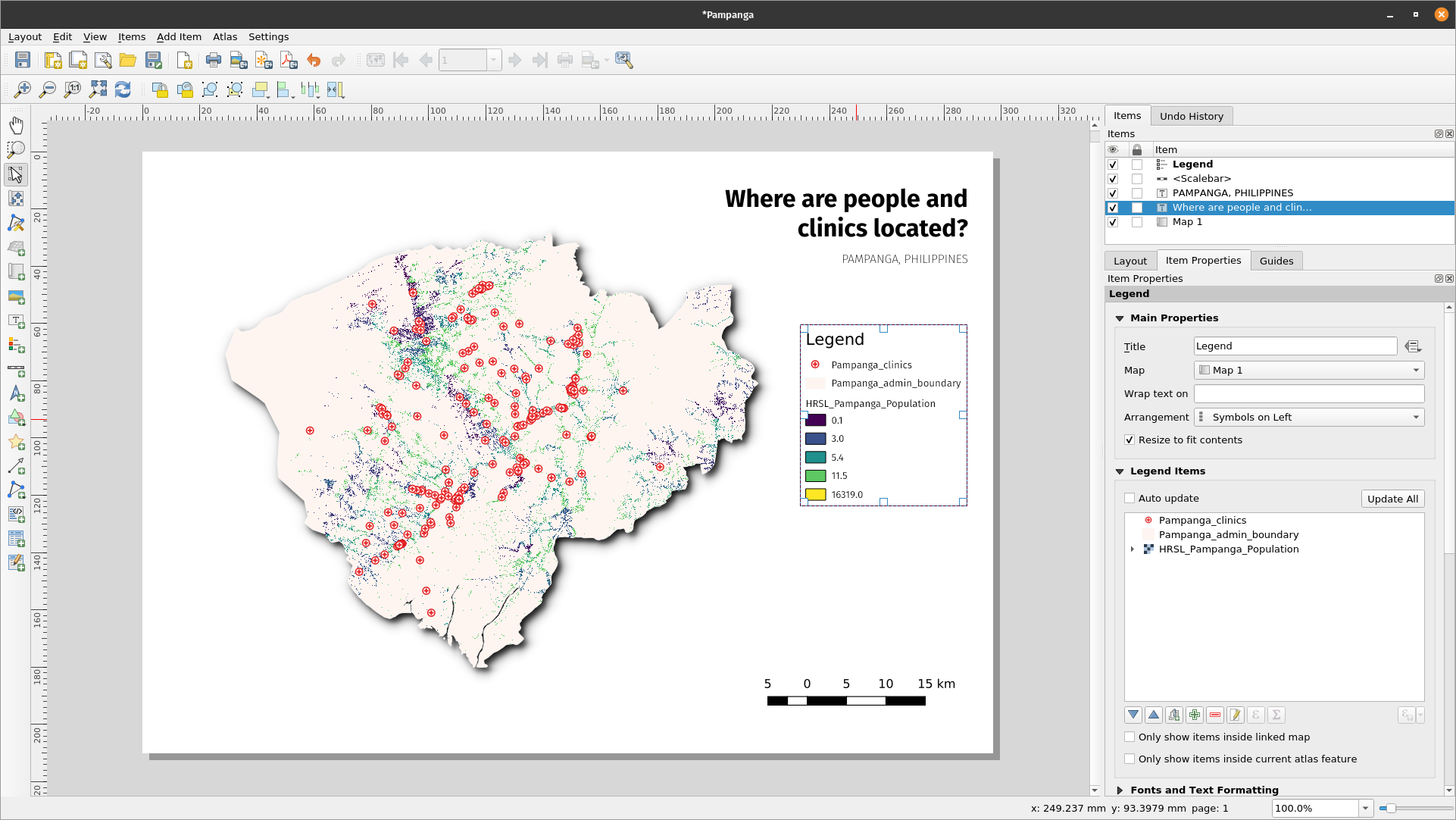Open the Arrangement dropdown
This screenshot has height=820, width=1456.
click(1308, 418)
